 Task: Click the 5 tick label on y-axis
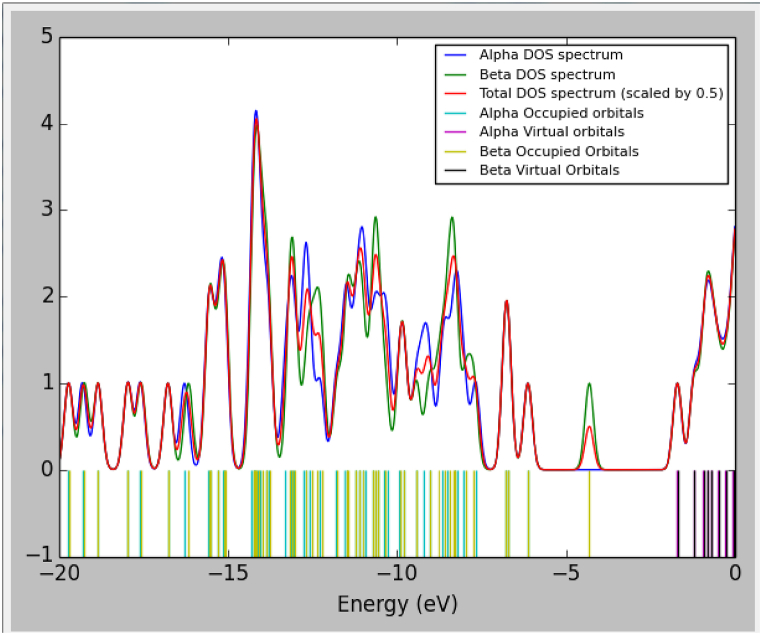(x=46, y=38)
